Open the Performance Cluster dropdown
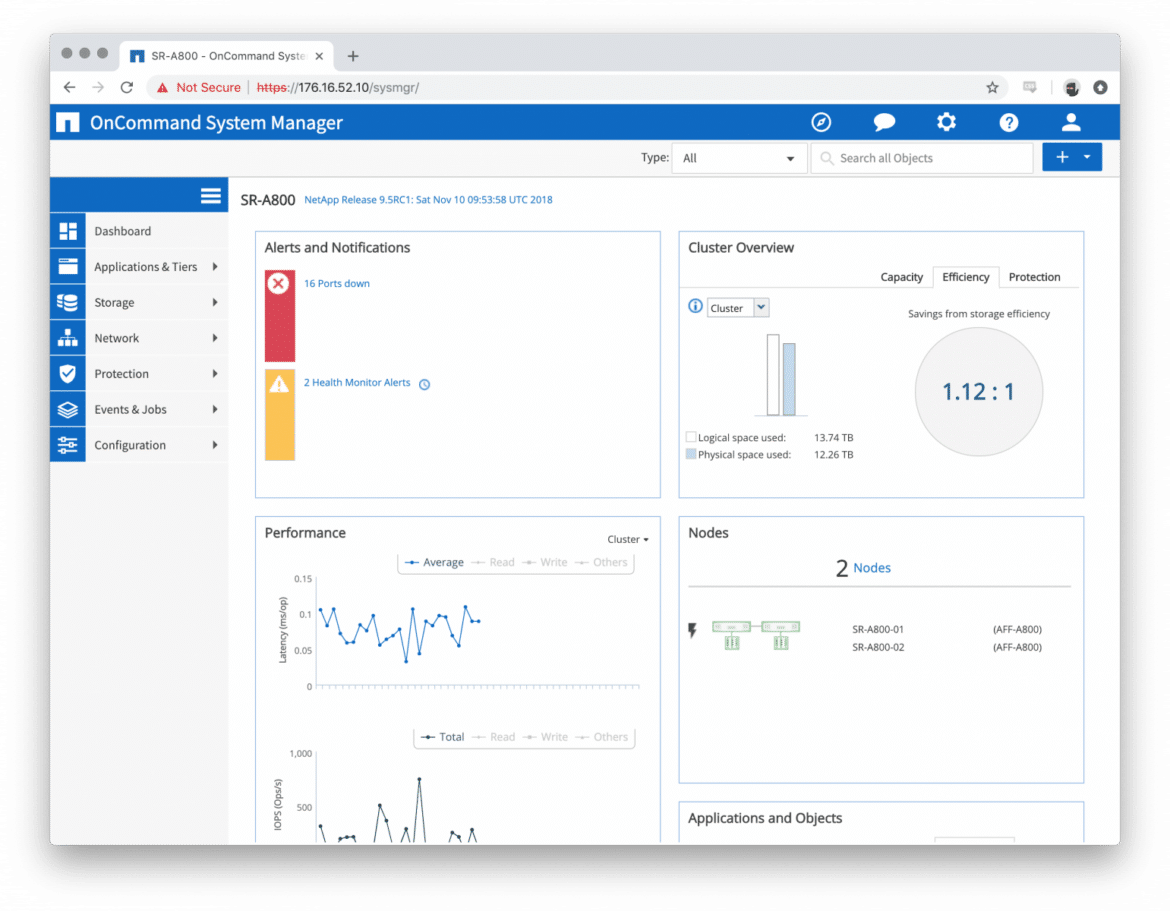 (x=628, y=539)
